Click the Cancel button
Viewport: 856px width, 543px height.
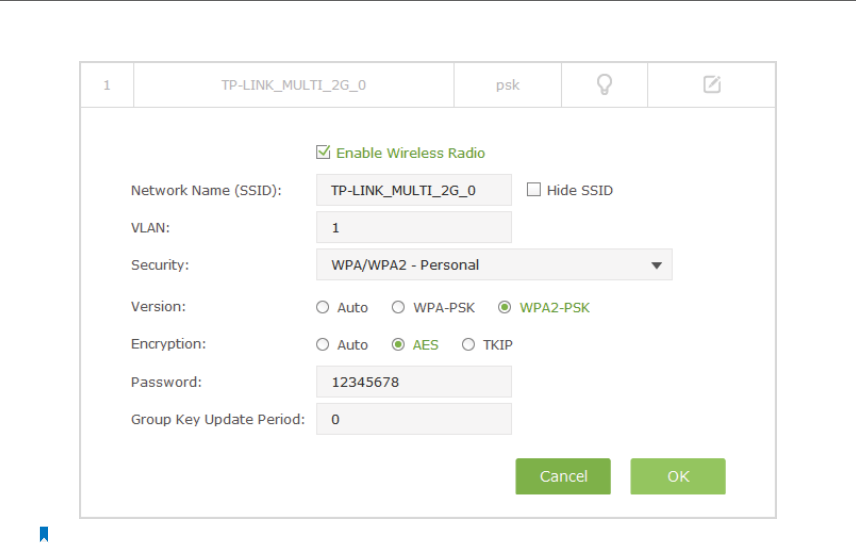click(563, 476)
